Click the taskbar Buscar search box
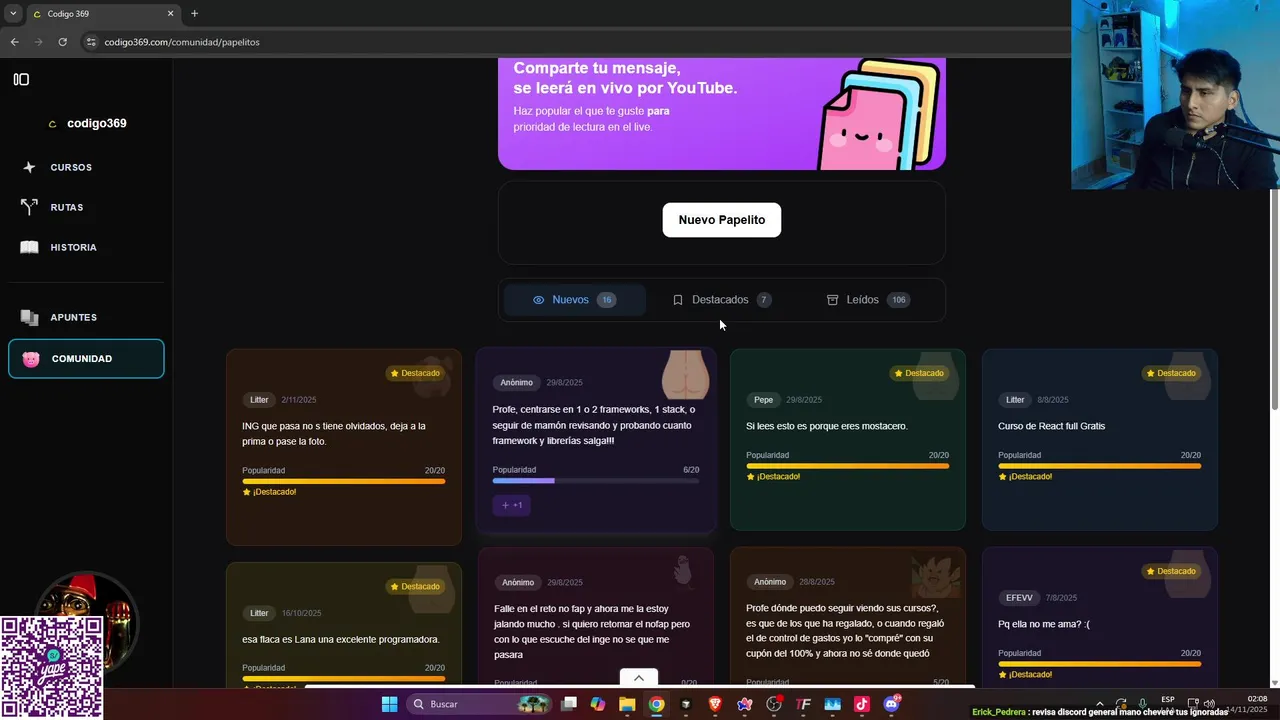The width and height of the screenshot is (1280, 720). tap(479, 704)
